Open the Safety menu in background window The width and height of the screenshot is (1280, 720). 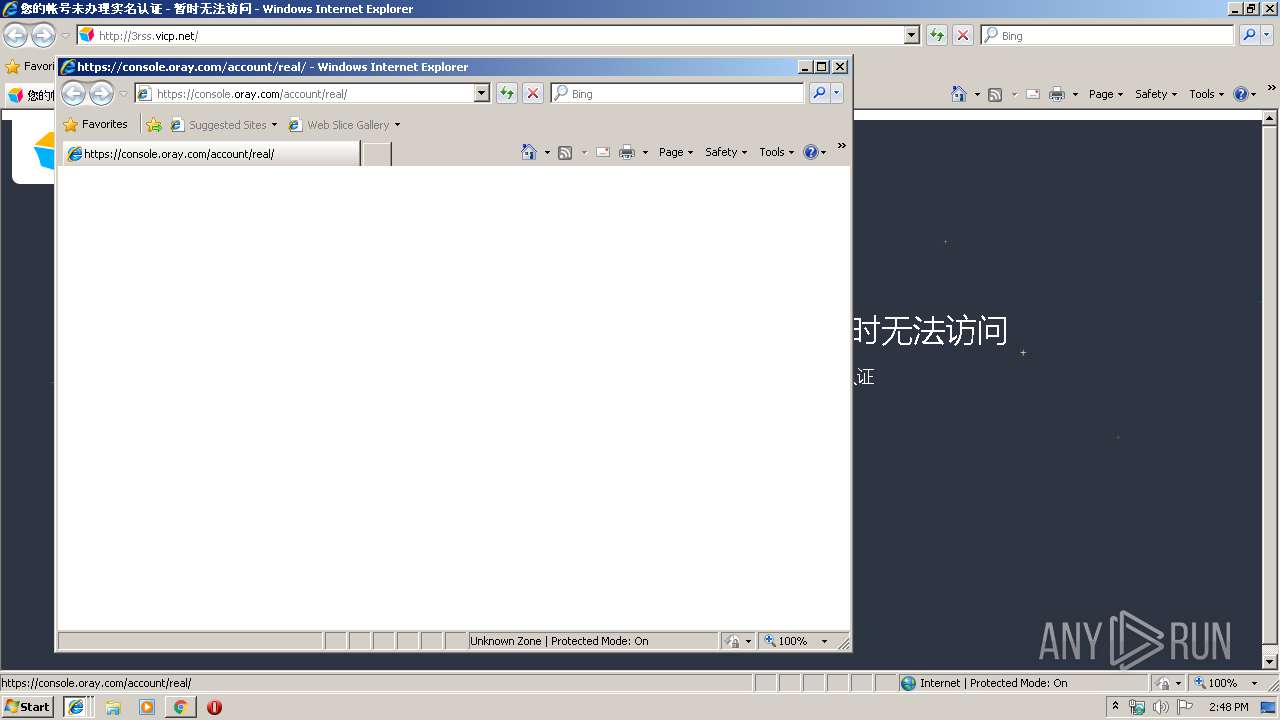(x=1156, y=94)
